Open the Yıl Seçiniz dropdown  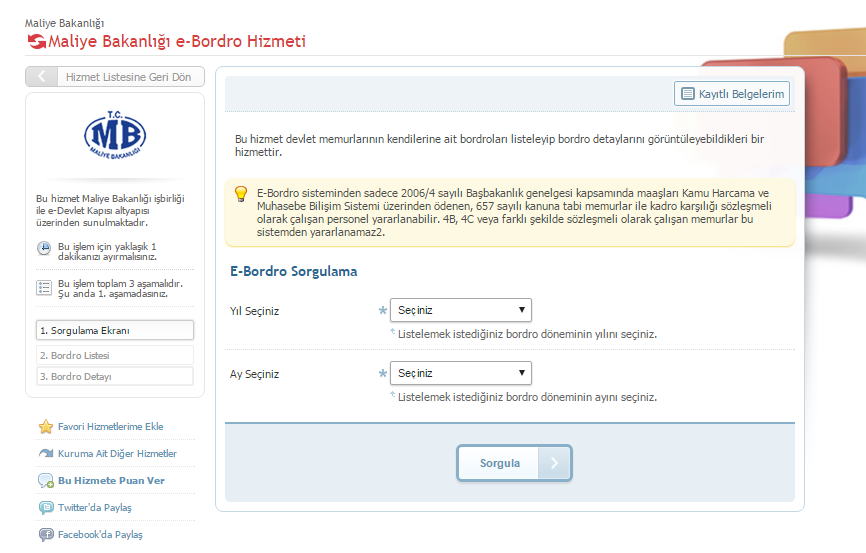click(461, 310)
